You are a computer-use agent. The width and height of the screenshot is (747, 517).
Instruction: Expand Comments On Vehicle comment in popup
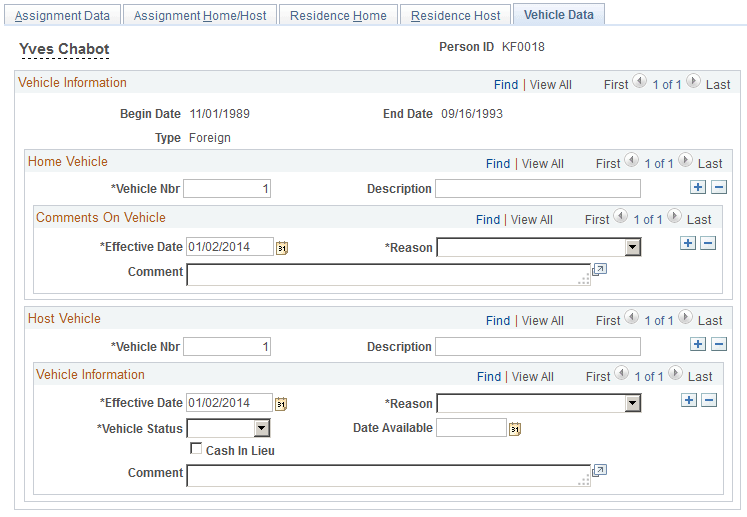(599, 270)
